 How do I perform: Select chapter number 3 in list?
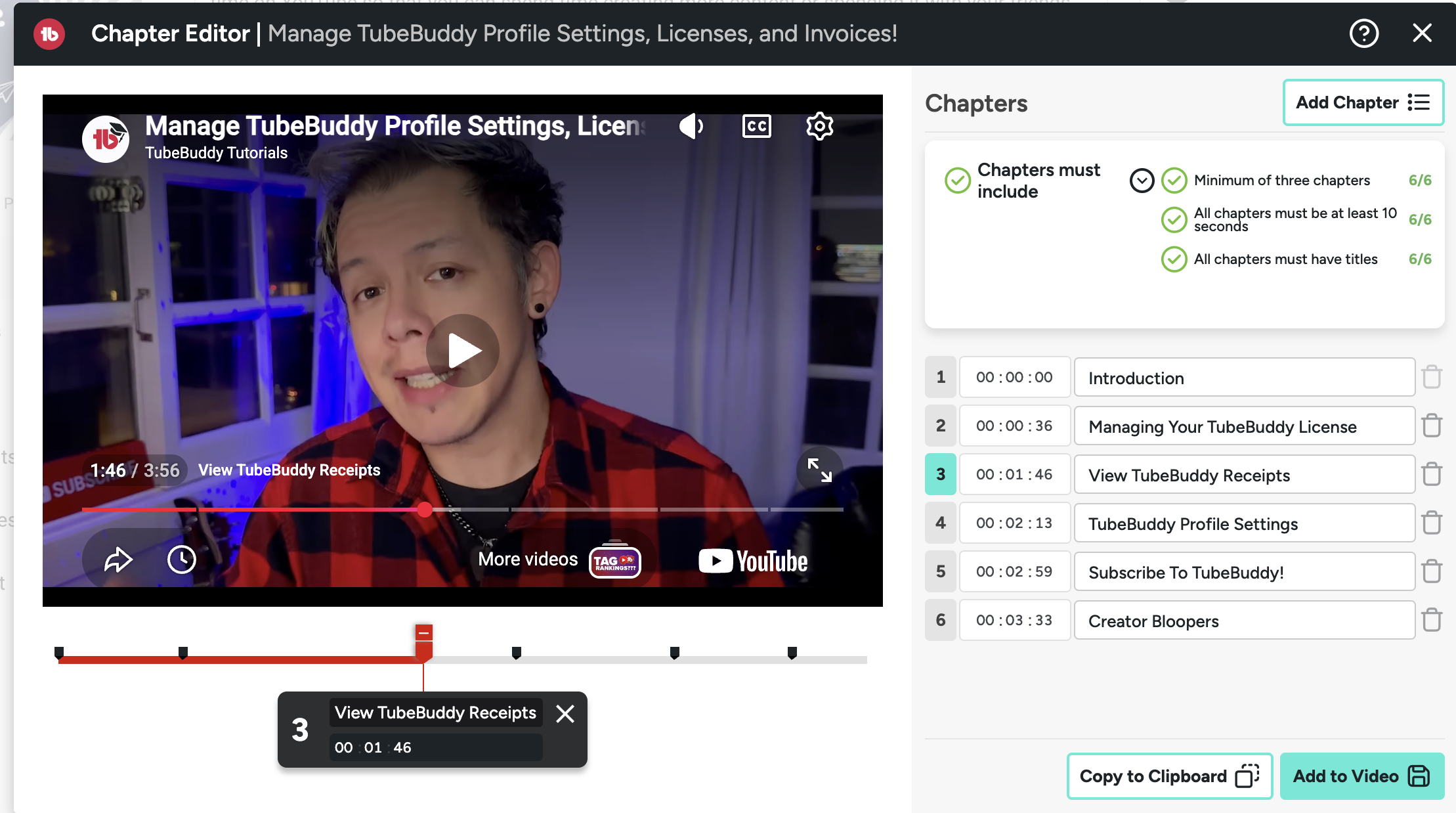click(x=941, y=474)
